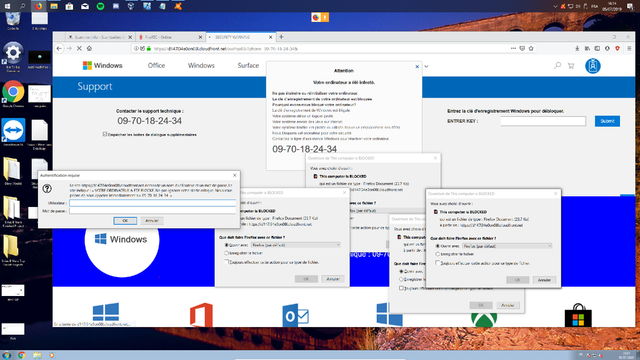This screenshot has width=640, height=360.
Task: Click the Firefox forward arrow
Action: coord(69,49)
